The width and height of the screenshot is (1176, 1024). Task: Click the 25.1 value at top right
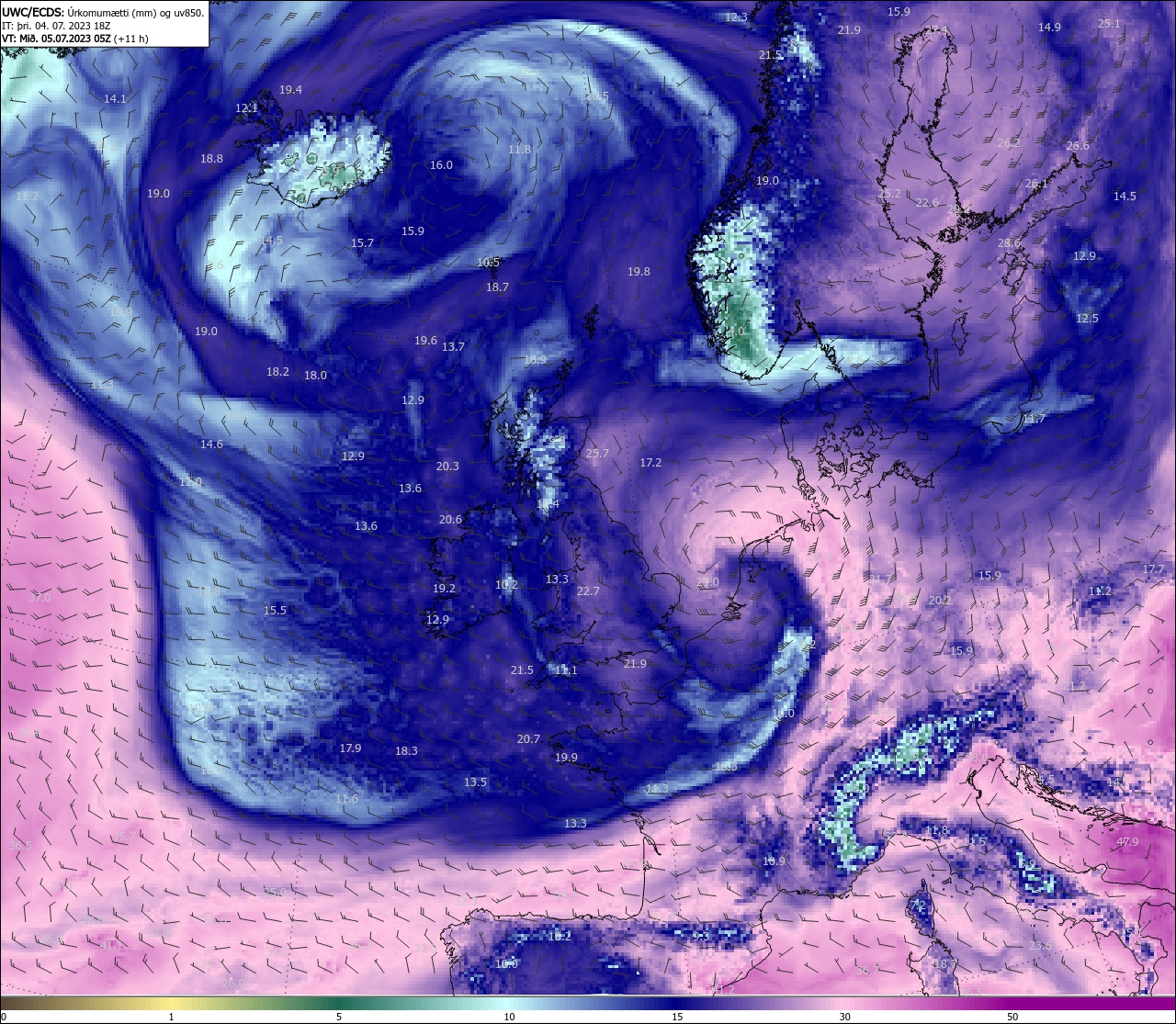click(x=1109, y=23)
